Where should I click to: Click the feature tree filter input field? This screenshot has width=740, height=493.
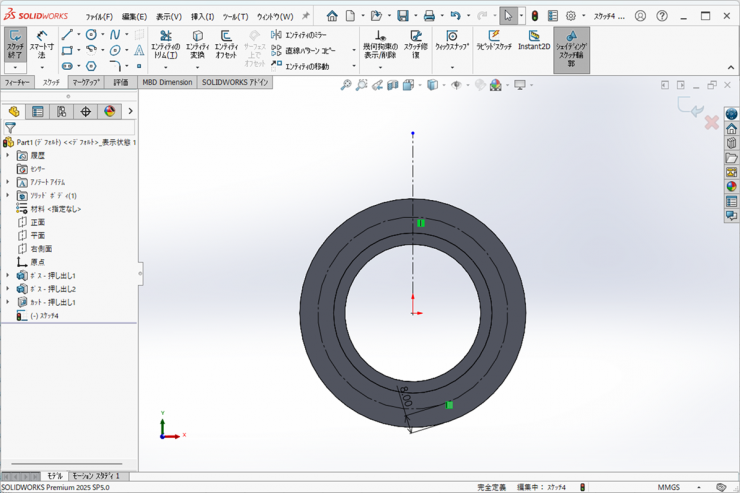75,128
